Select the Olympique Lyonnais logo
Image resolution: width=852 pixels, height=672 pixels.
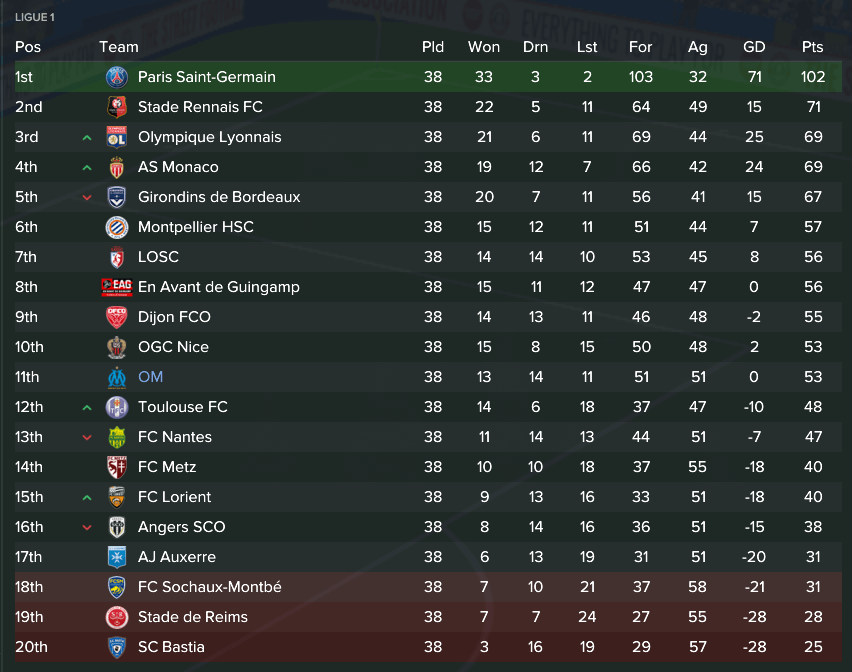[117, 137]
